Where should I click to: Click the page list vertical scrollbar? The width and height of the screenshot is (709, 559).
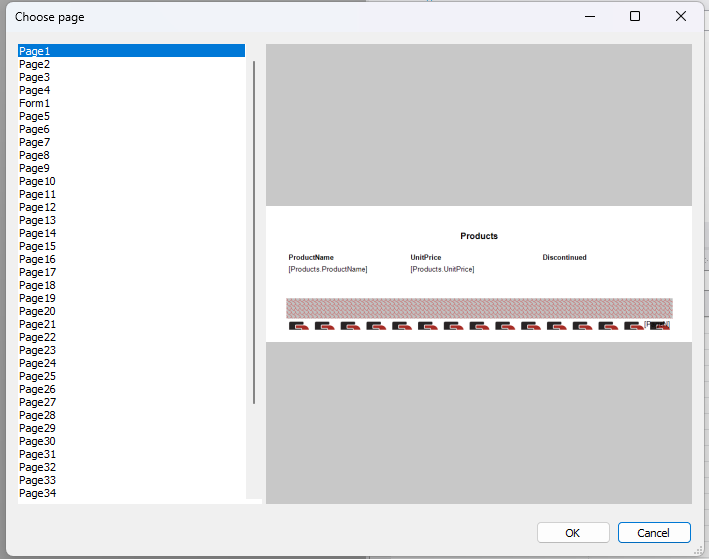pos(254,230)
